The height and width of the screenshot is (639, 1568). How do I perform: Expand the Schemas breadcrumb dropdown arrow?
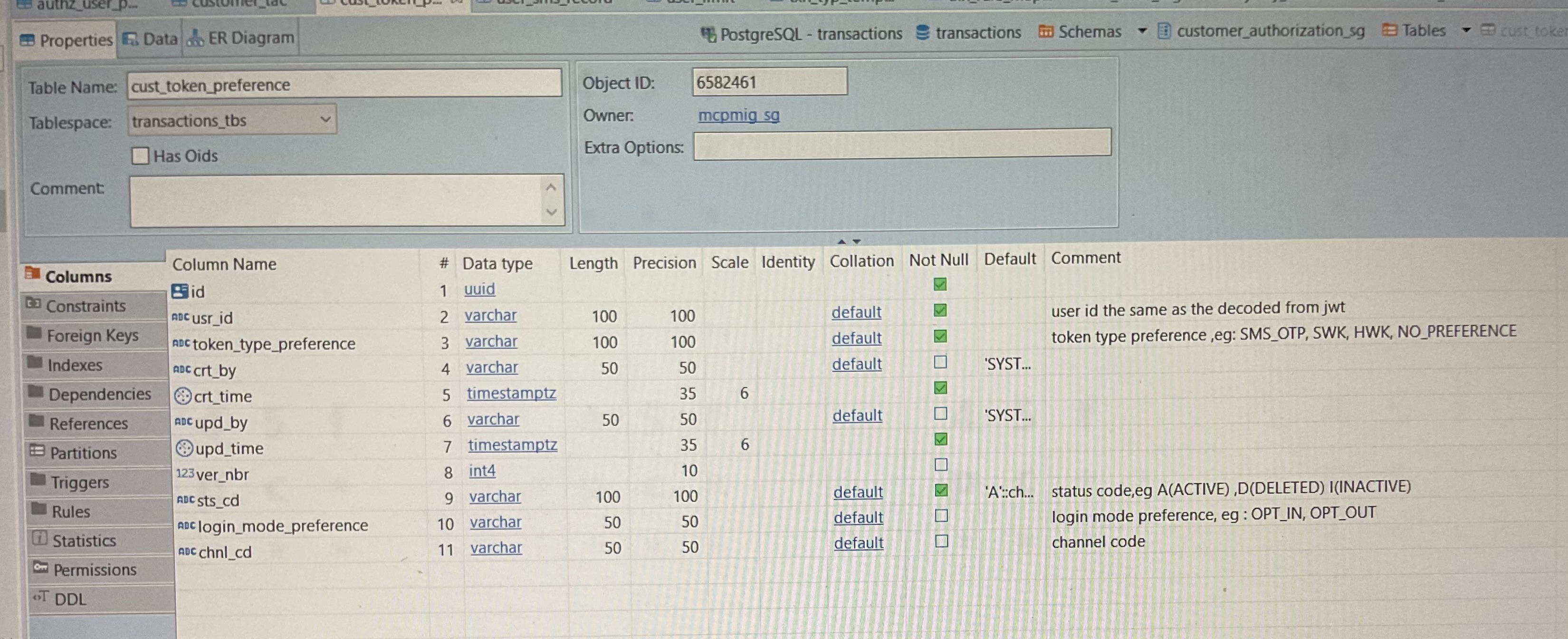point(1142,30)
